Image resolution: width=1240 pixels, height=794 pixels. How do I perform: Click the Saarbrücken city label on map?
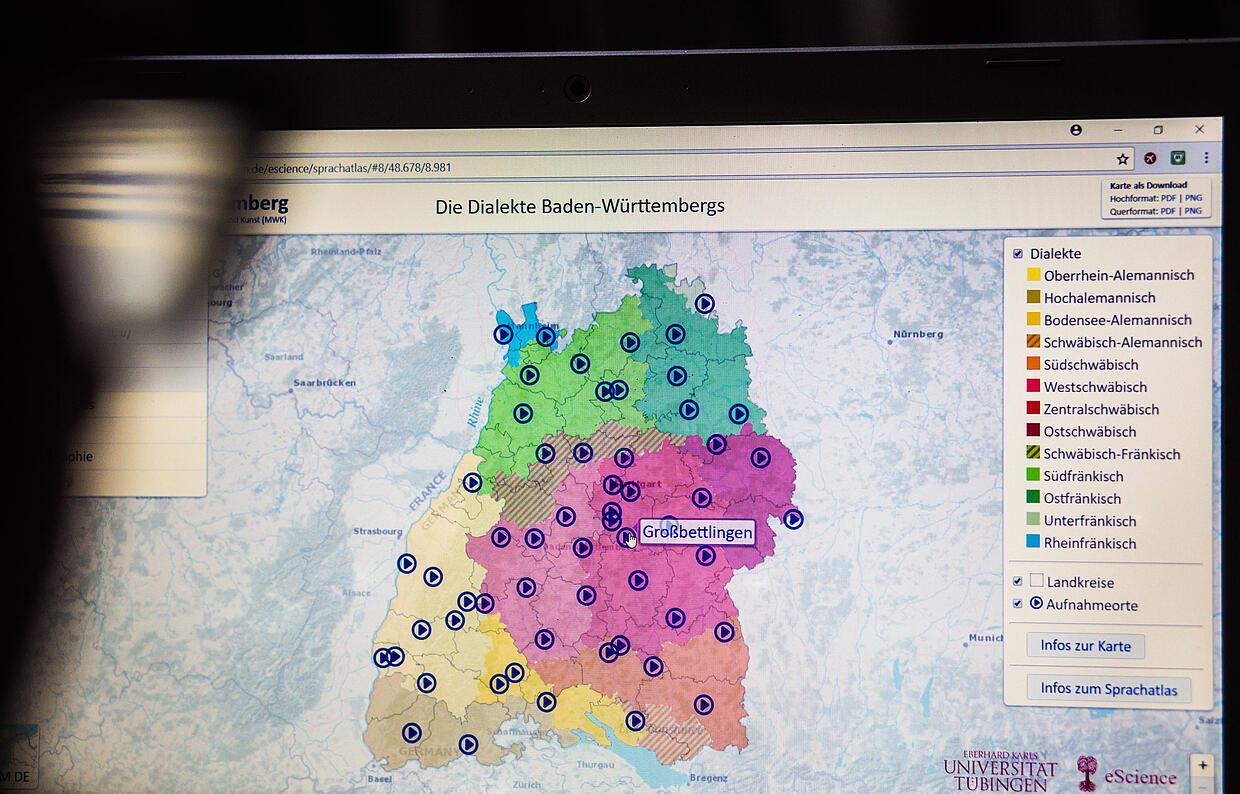coord(324,382)
